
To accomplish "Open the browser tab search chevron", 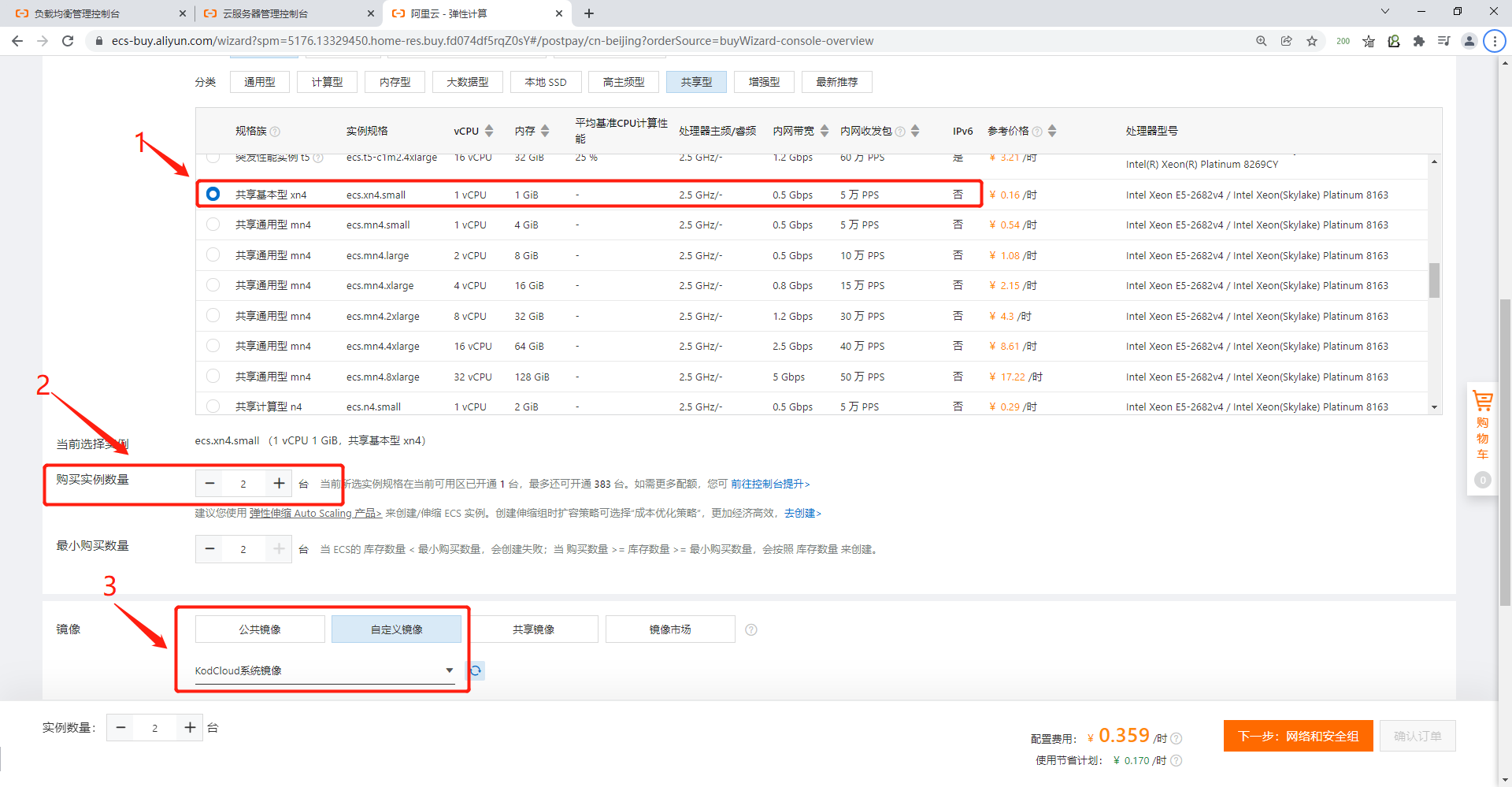I will coord(1385,11).
